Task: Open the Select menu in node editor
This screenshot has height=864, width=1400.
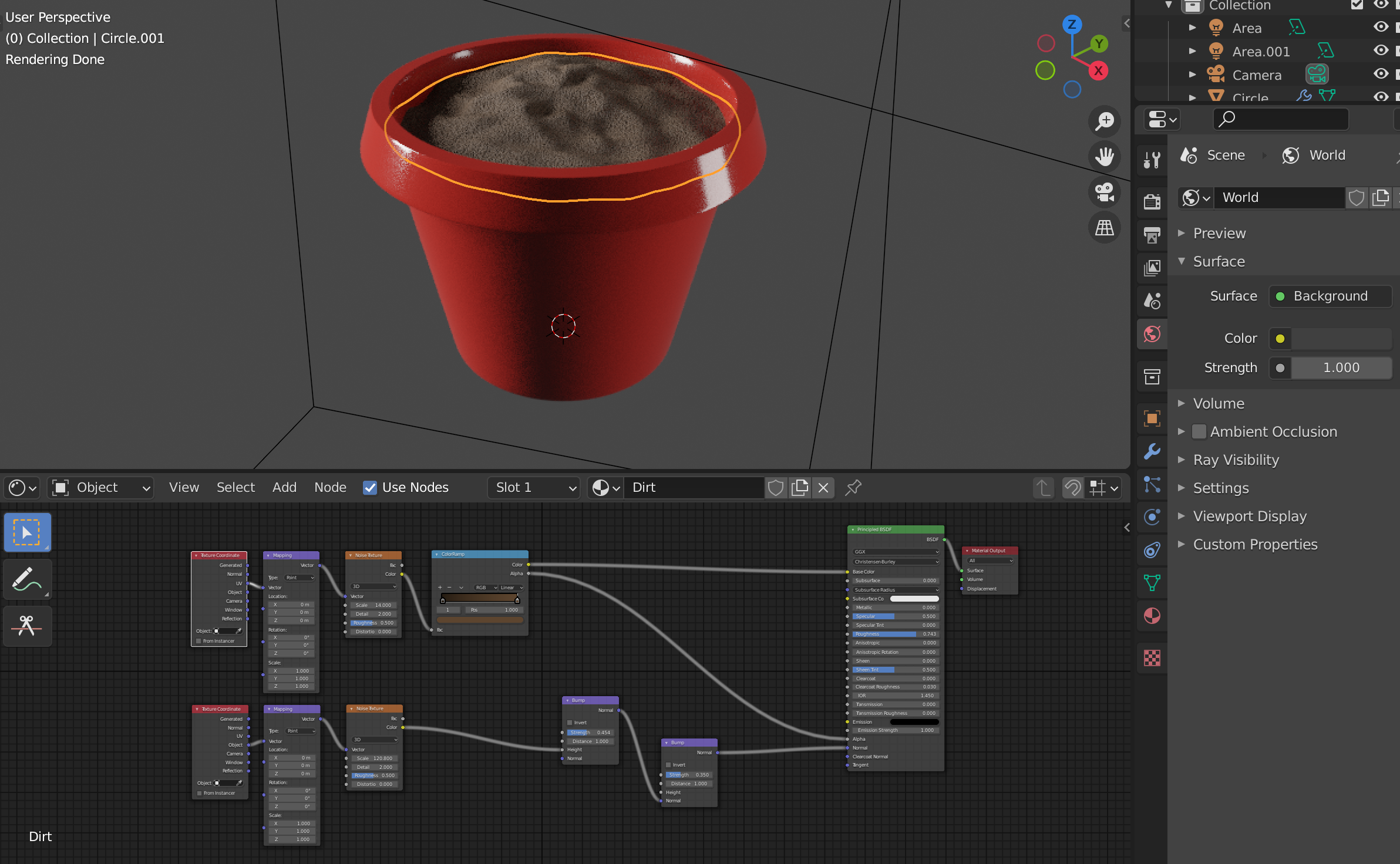Action: [x=235, y=488]
